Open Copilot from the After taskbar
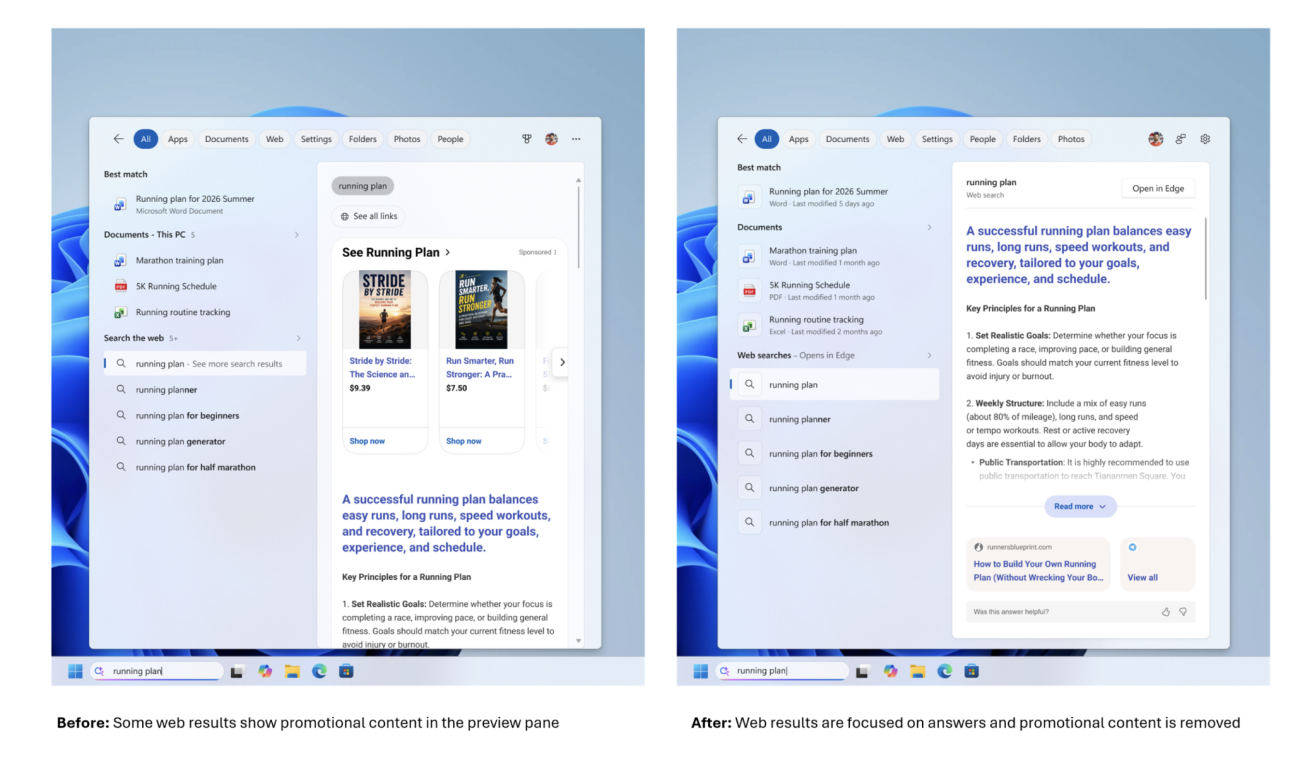Screen dimensions: 1300x770 [890, 671]
